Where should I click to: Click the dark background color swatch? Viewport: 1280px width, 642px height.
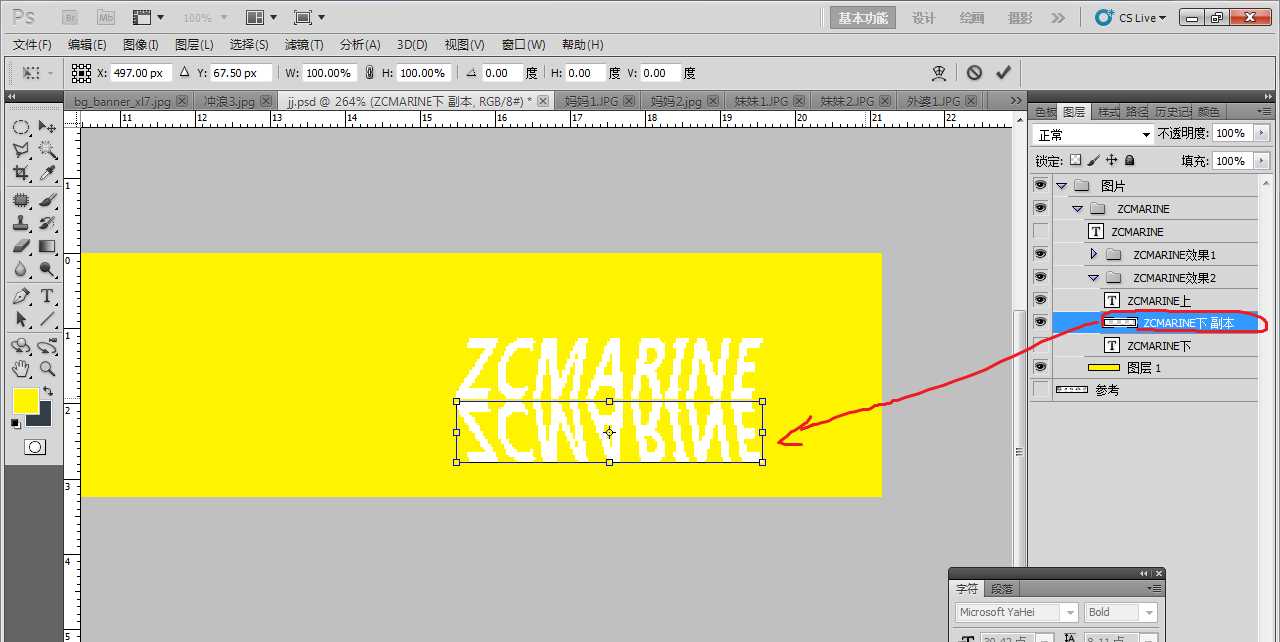(x=43, y=418)
